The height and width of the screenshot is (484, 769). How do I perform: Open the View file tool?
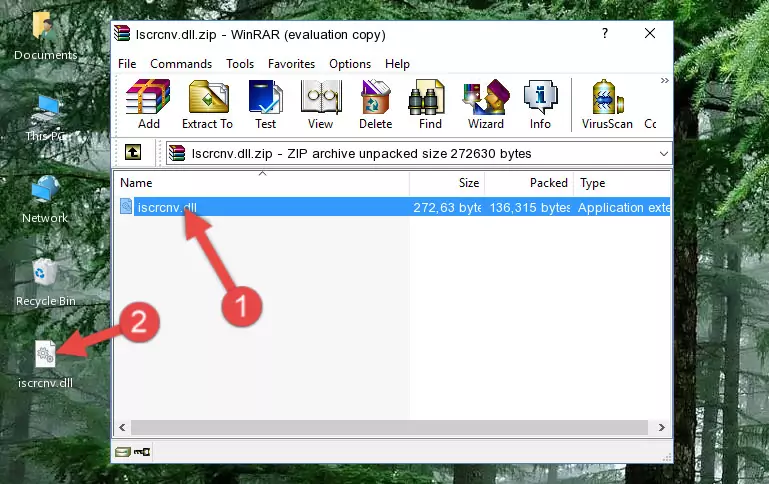tap(321, 104)
